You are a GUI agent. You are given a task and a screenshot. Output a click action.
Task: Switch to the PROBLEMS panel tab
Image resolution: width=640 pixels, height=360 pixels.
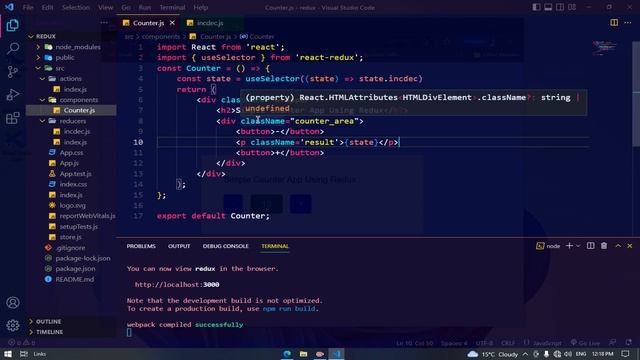tap(141, 246)
